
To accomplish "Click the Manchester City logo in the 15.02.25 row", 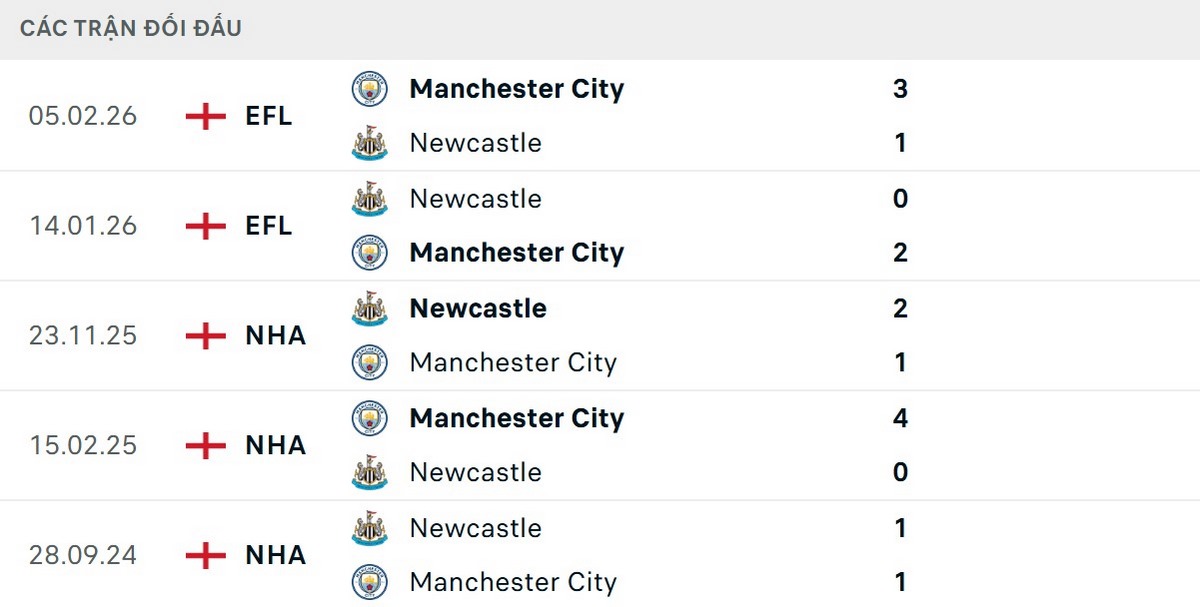I will pos(370,418).
